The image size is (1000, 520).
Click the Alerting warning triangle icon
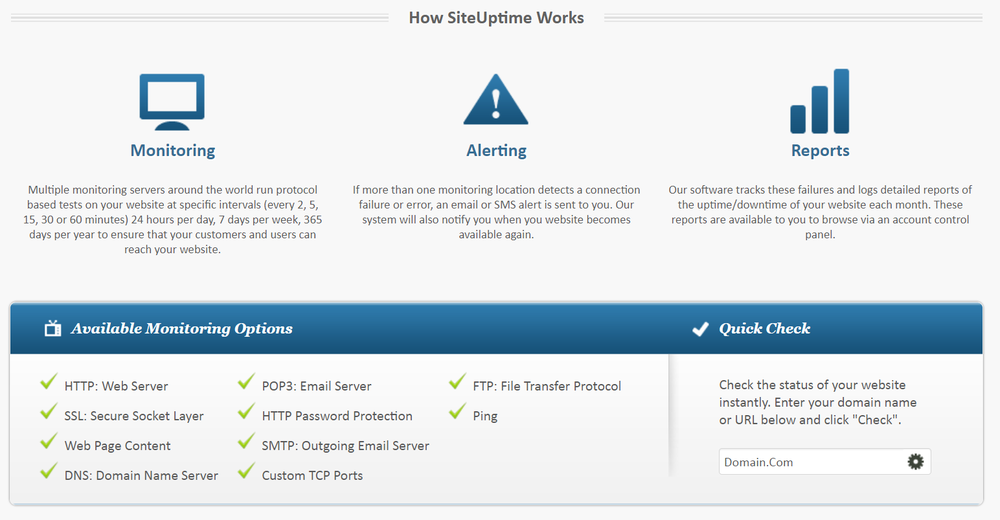pyautogui.click(x=496, y=100)
